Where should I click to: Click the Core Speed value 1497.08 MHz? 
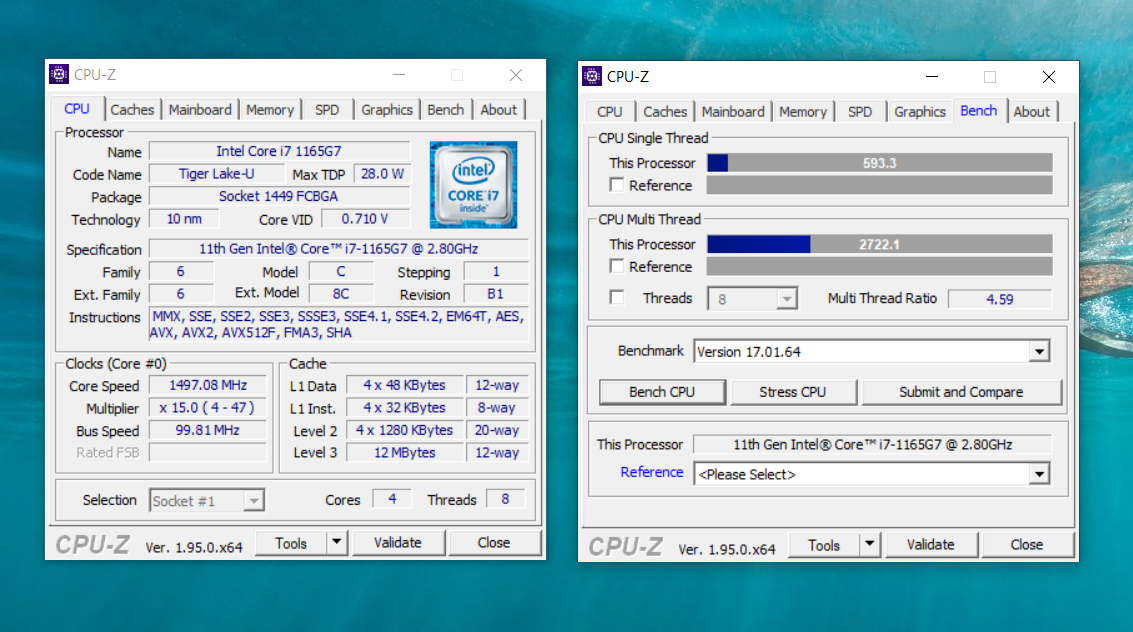[208, 386]
